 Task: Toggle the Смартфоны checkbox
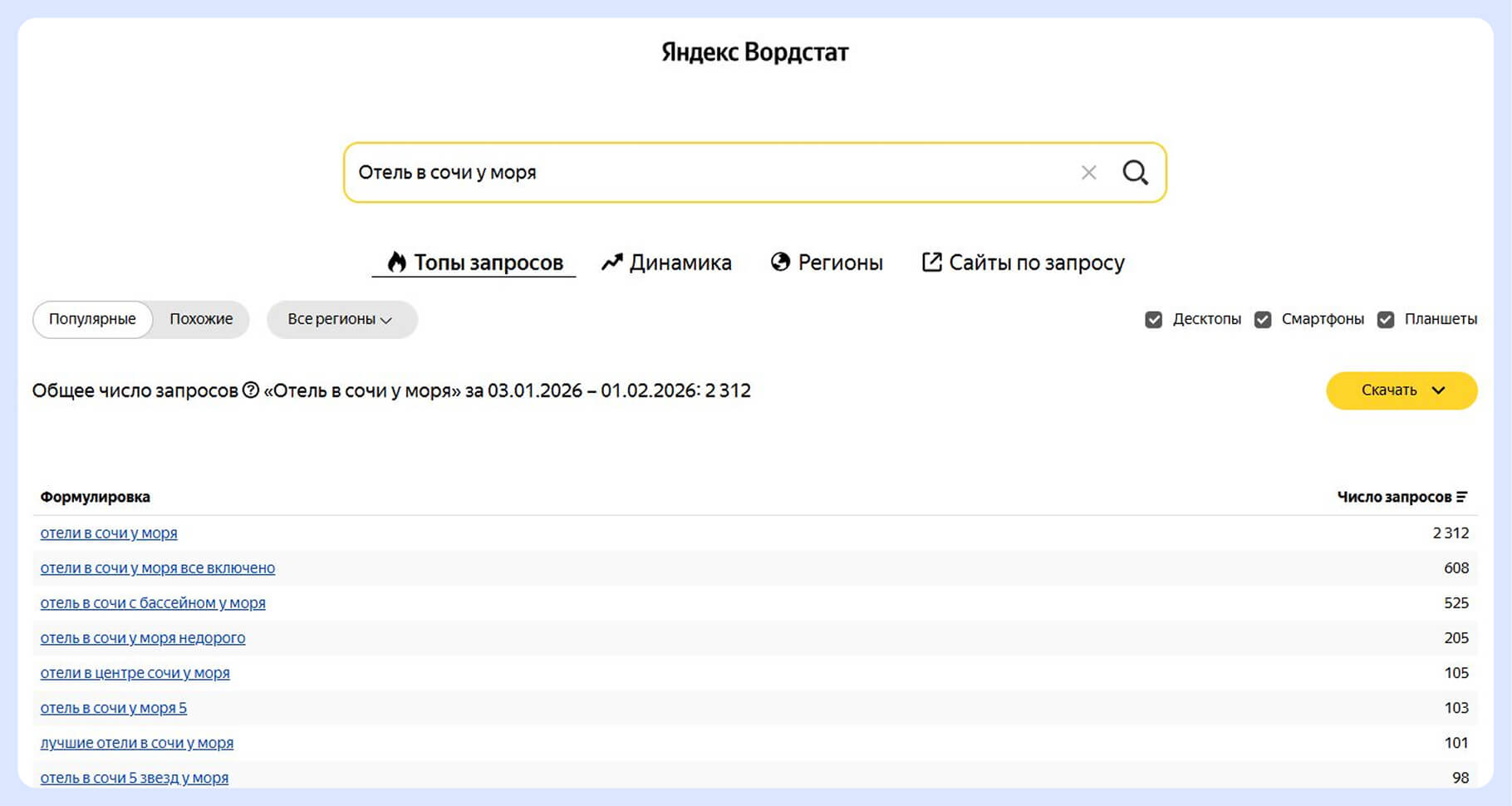click(x=1263, y=320)
